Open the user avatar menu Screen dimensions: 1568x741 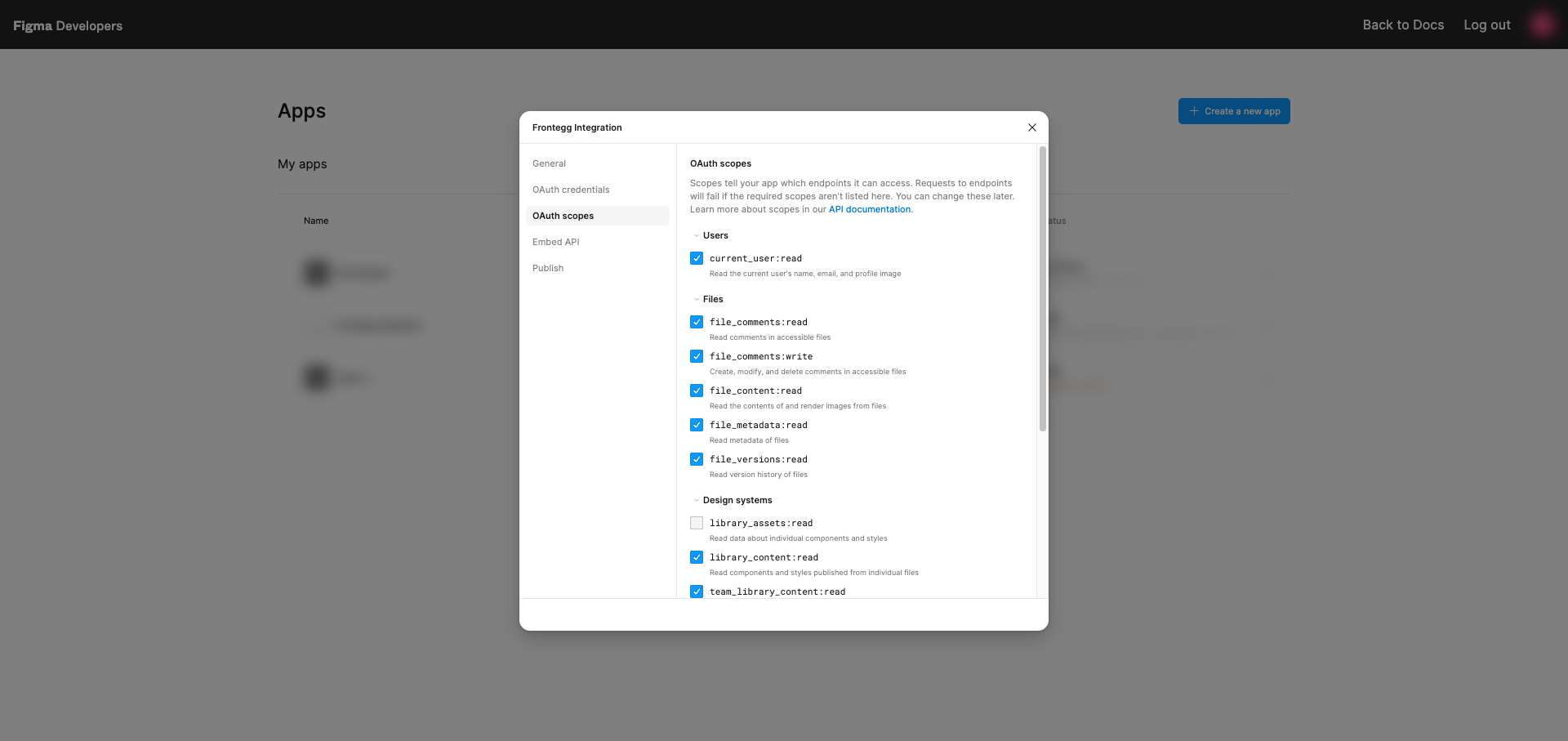(x=1542, y=25)
